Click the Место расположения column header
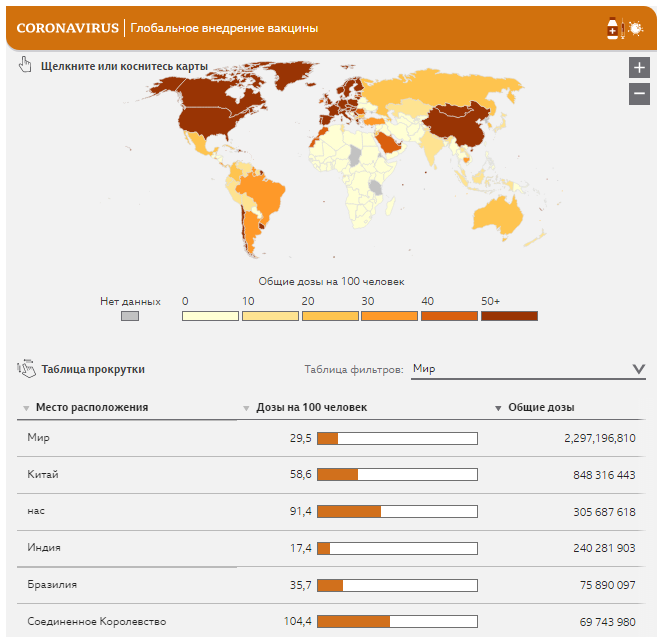Image resolution: width=667 pixels, height=637 pixels. [x=92, y=407]
